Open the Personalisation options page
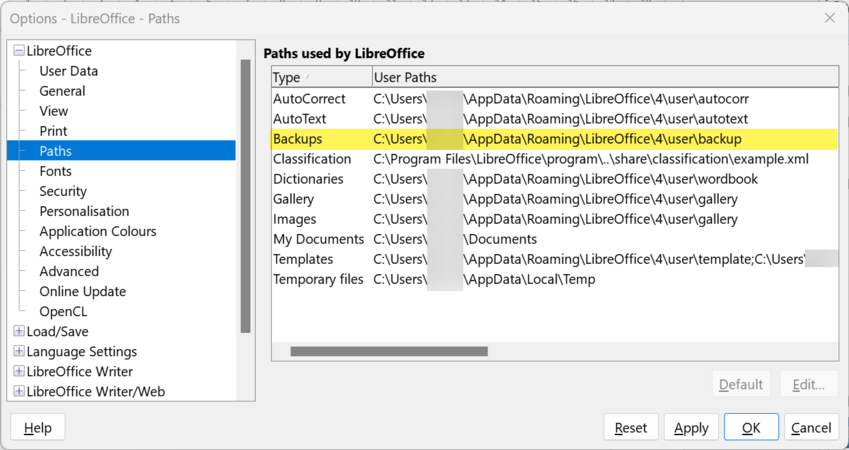 pyautogui.click(x=84, y=211)
